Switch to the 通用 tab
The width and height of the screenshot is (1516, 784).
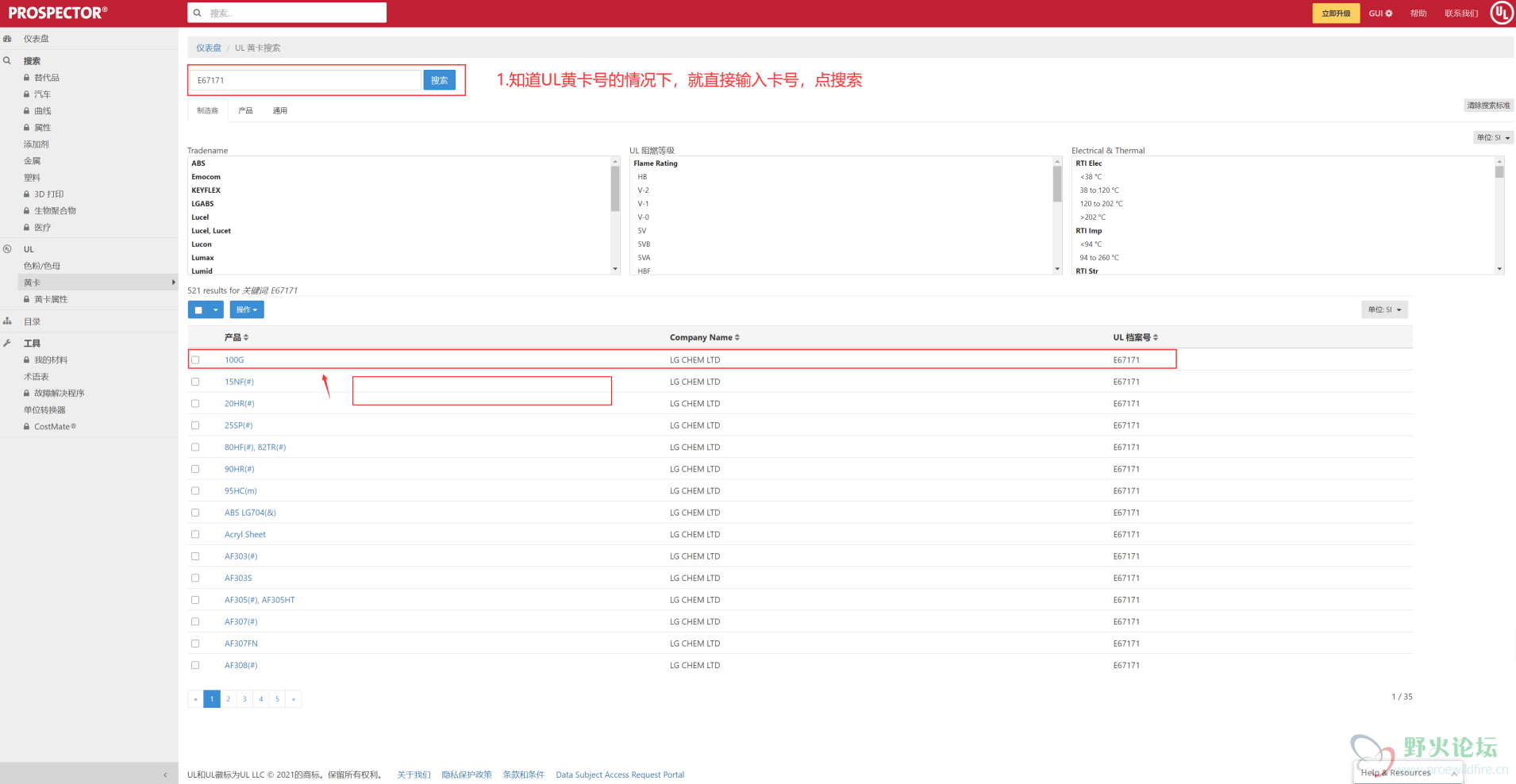280,110
